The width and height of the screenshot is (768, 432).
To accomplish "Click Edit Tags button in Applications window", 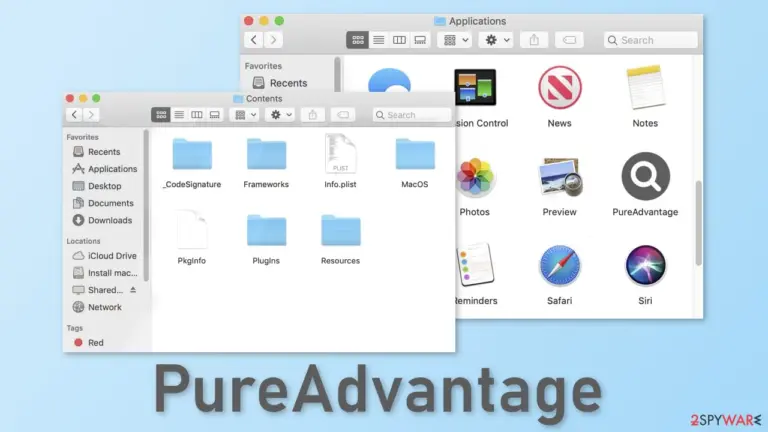I will point(569,40).
